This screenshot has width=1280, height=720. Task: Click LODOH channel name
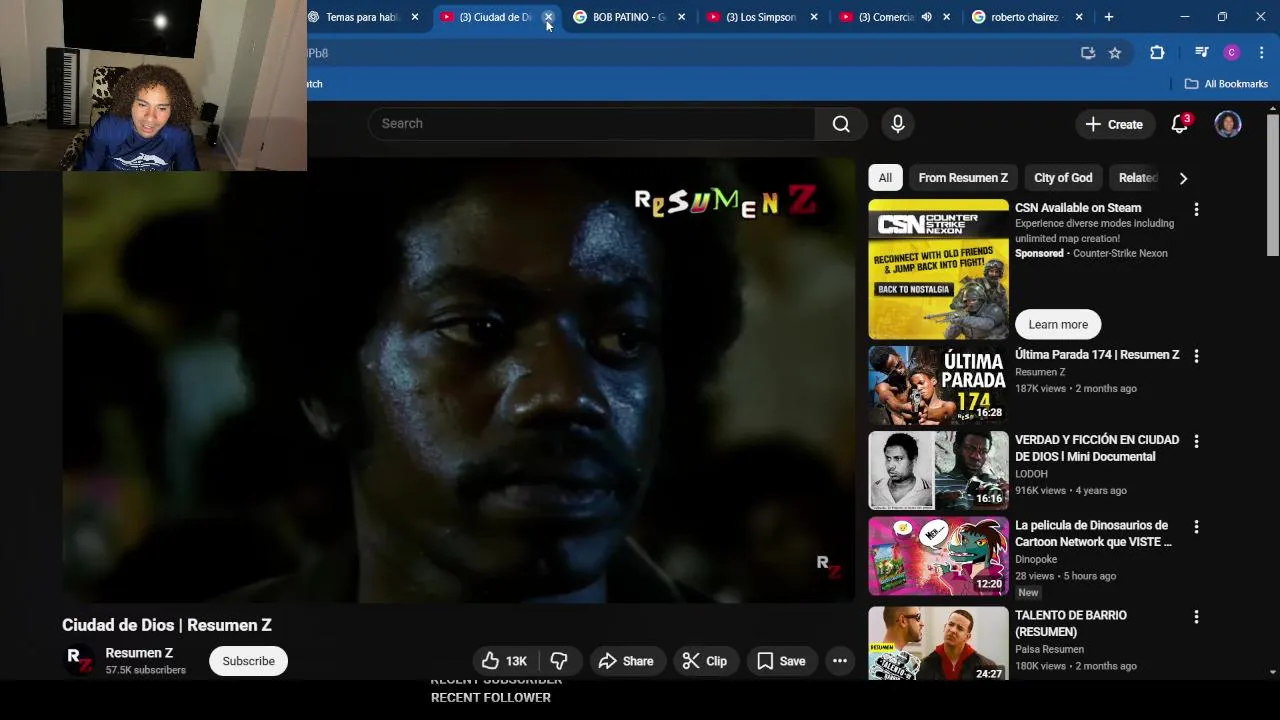pyautogui.click(x=1031, y=474)
